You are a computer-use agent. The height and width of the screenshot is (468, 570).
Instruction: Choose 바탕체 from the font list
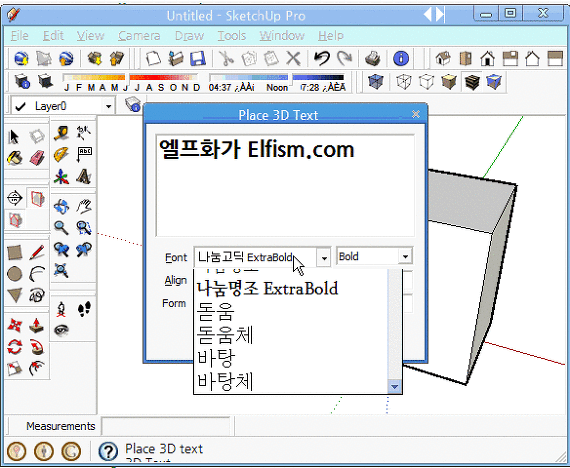225,381
